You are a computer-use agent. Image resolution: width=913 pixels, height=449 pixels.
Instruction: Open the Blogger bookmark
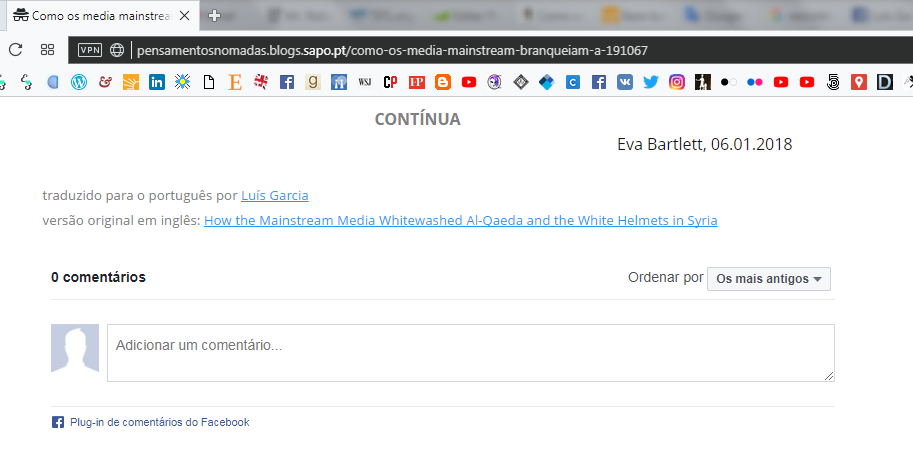coord(443,83)
